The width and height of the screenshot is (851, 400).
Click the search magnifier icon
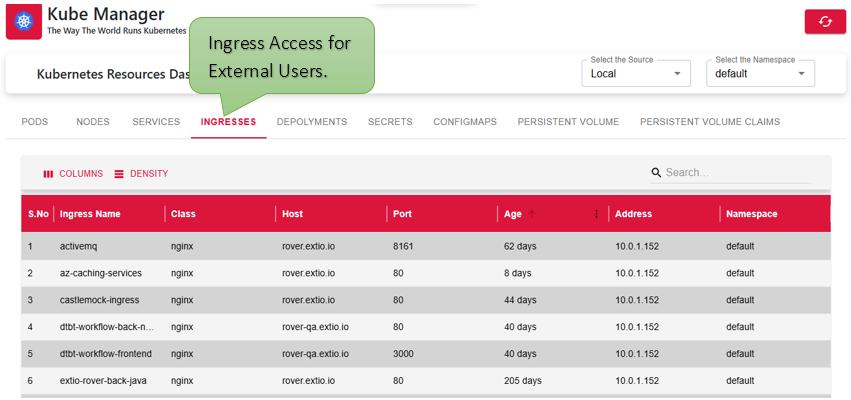[656, 173]
